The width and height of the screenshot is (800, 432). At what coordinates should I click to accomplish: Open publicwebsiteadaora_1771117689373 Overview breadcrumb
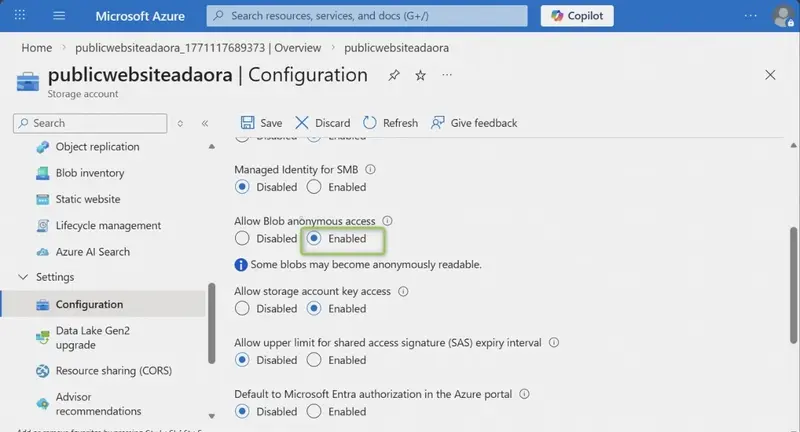pyautogui.click(x=198, y=48)
